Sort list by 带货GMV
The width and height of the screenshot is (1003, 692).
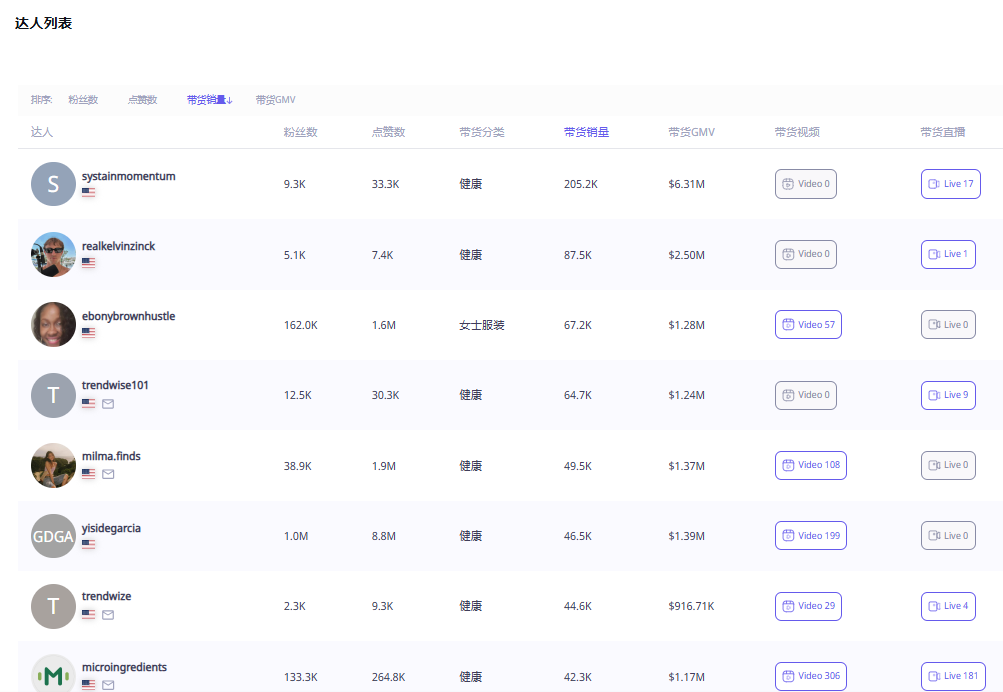pyautogui.click(x=275, y=100)
